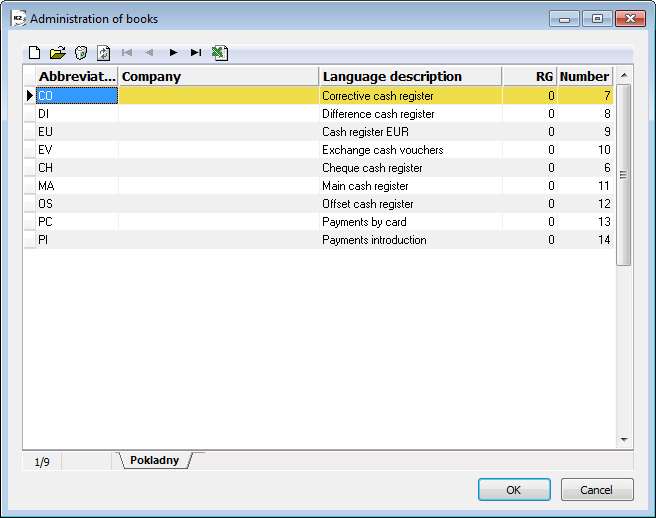Click 'Exchange cash vouchers' description
Image resolution: width=656 pixels, height=518 pixels.
click(382, 150)
